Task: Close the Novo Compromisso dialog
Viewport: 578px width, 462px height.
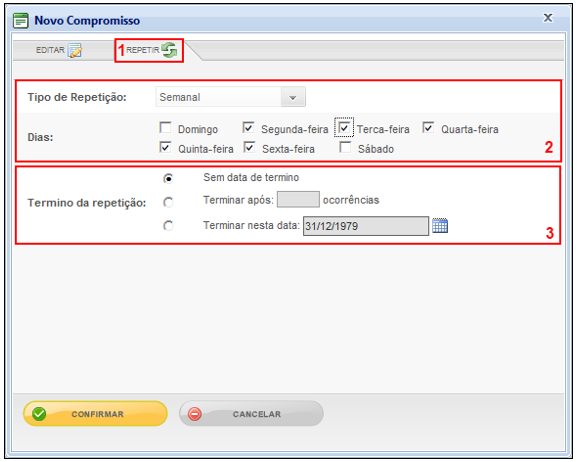Action: click(x=548, y=18)
